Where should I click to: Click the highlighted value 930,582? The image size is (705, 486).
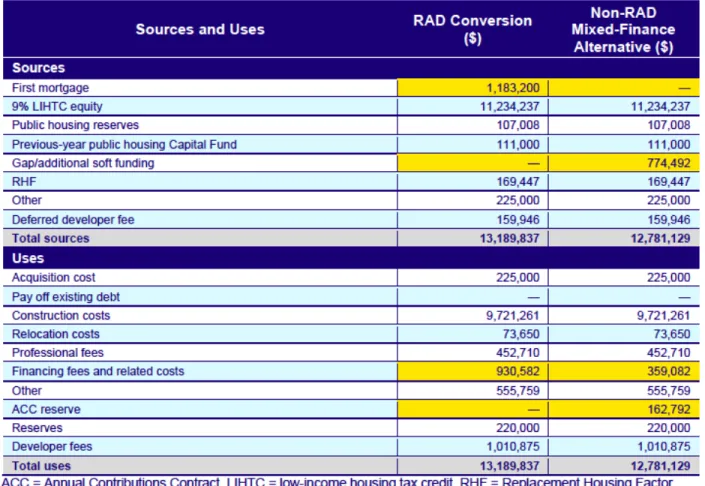pos(518,371)
